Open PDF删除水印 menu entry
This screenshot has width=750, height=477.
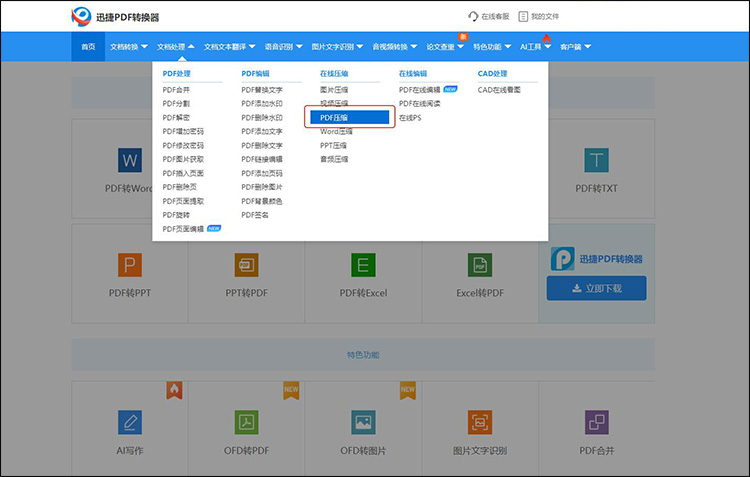pos(262,117)
